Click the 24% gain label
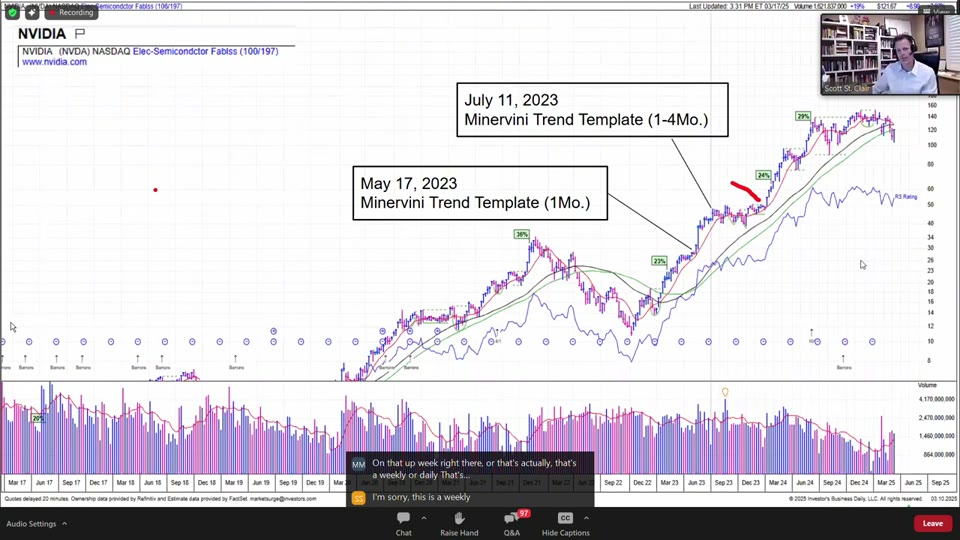The width and height of the screenshot is (960, 540). [763, 175]
